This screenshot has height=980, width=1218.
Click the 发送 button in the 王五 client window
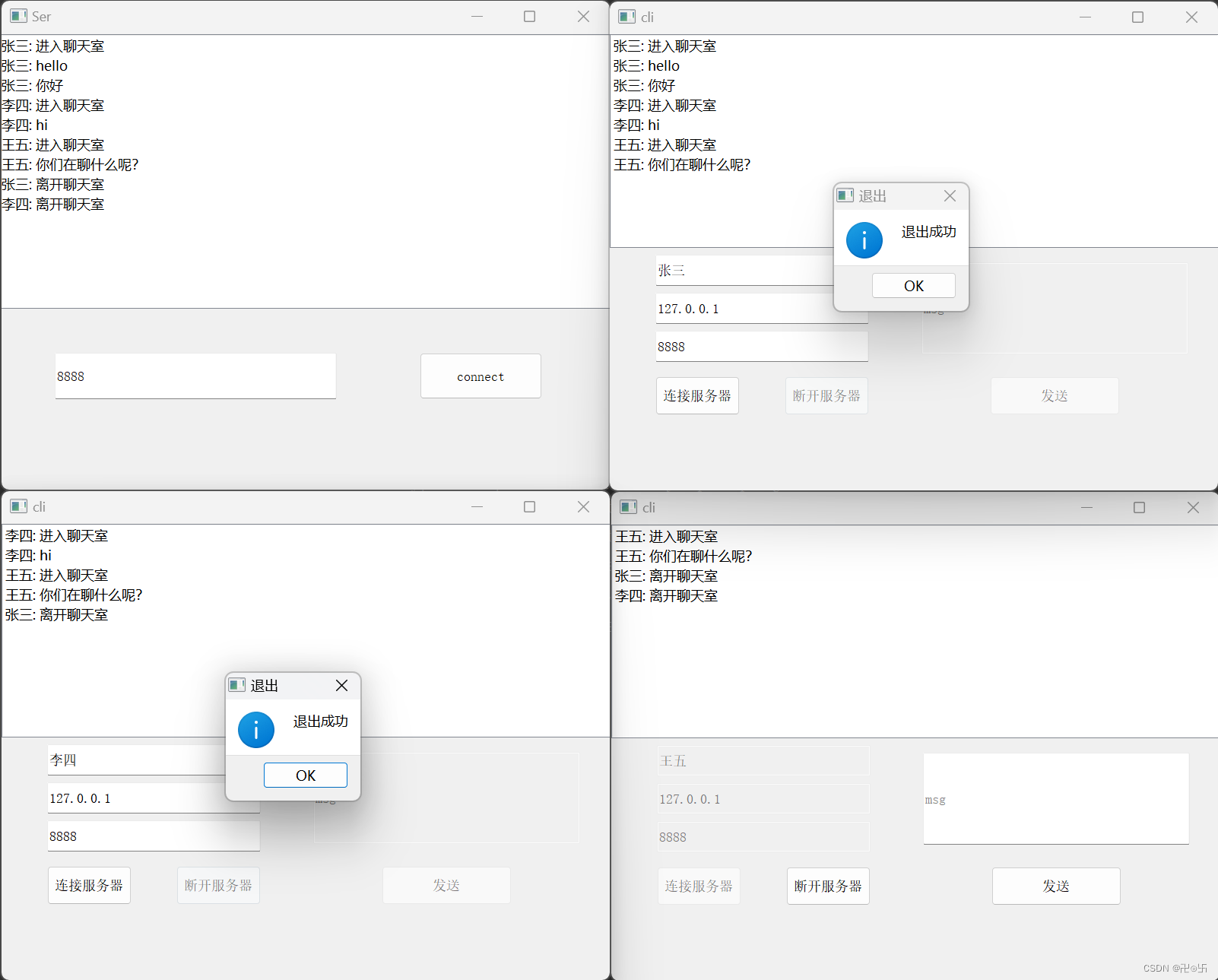coord(1056,886)
